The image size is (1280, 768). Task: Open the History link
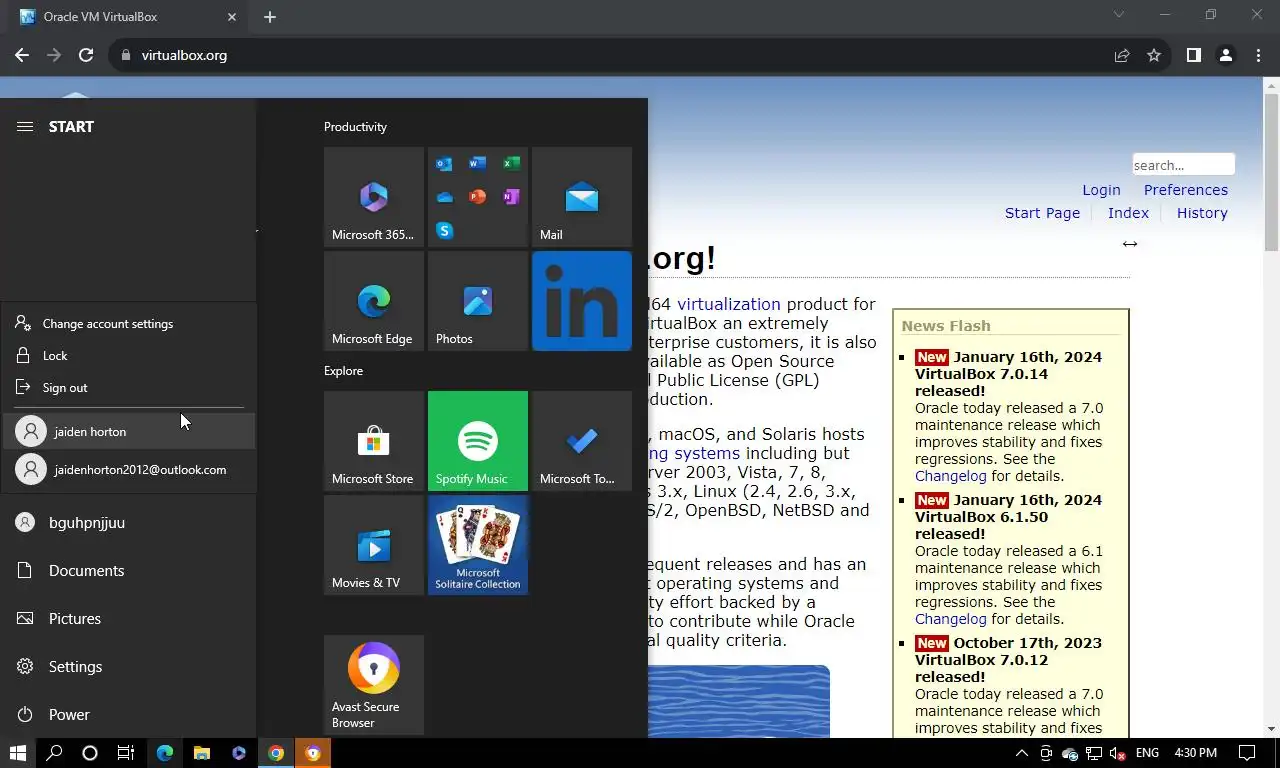pos(1202,213)
